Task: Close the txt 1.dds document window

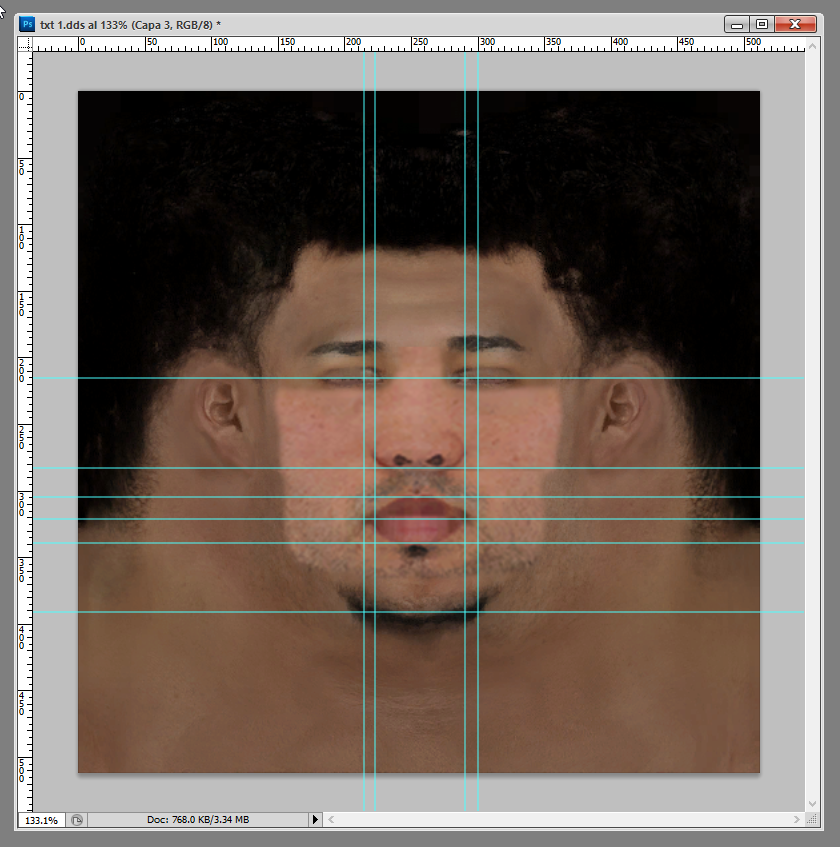Action: pyautogui.click(x=795, y=24)
